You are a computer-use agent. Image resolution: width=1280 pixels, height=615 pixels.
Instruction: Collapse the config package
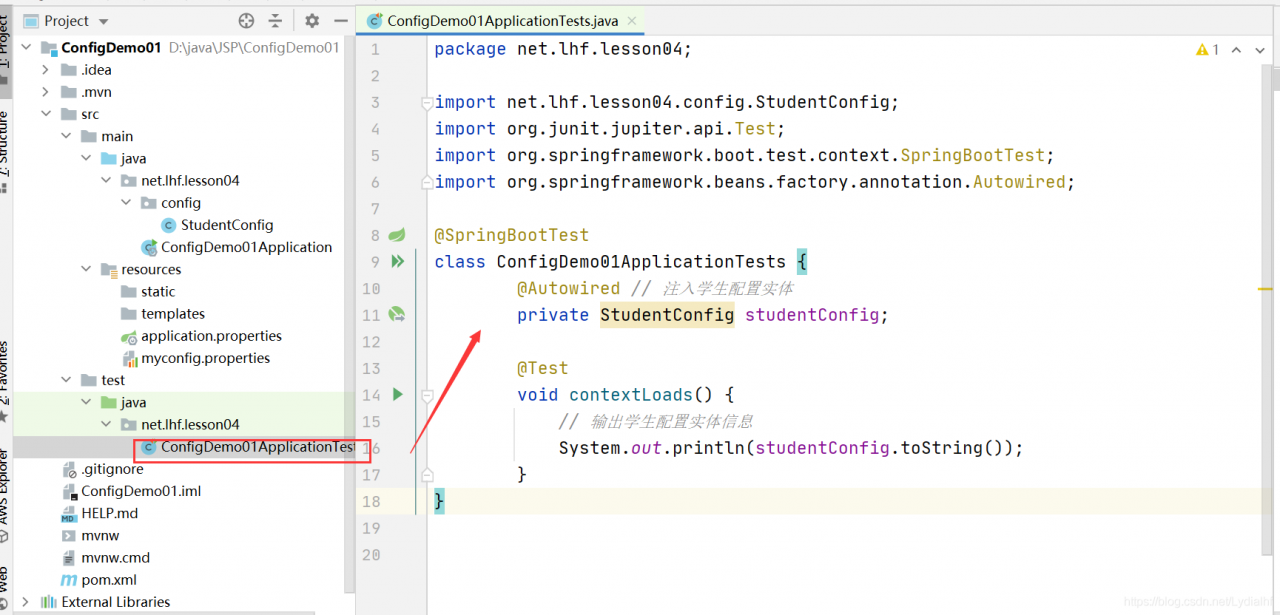click(125, 203)
